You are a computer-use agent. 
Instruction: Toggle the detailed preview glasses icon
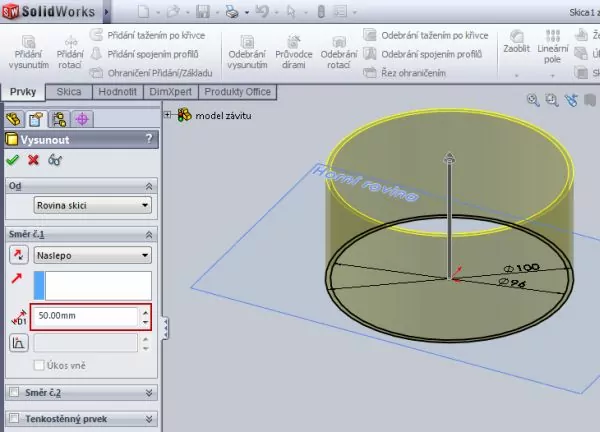[x=55, y=160]
